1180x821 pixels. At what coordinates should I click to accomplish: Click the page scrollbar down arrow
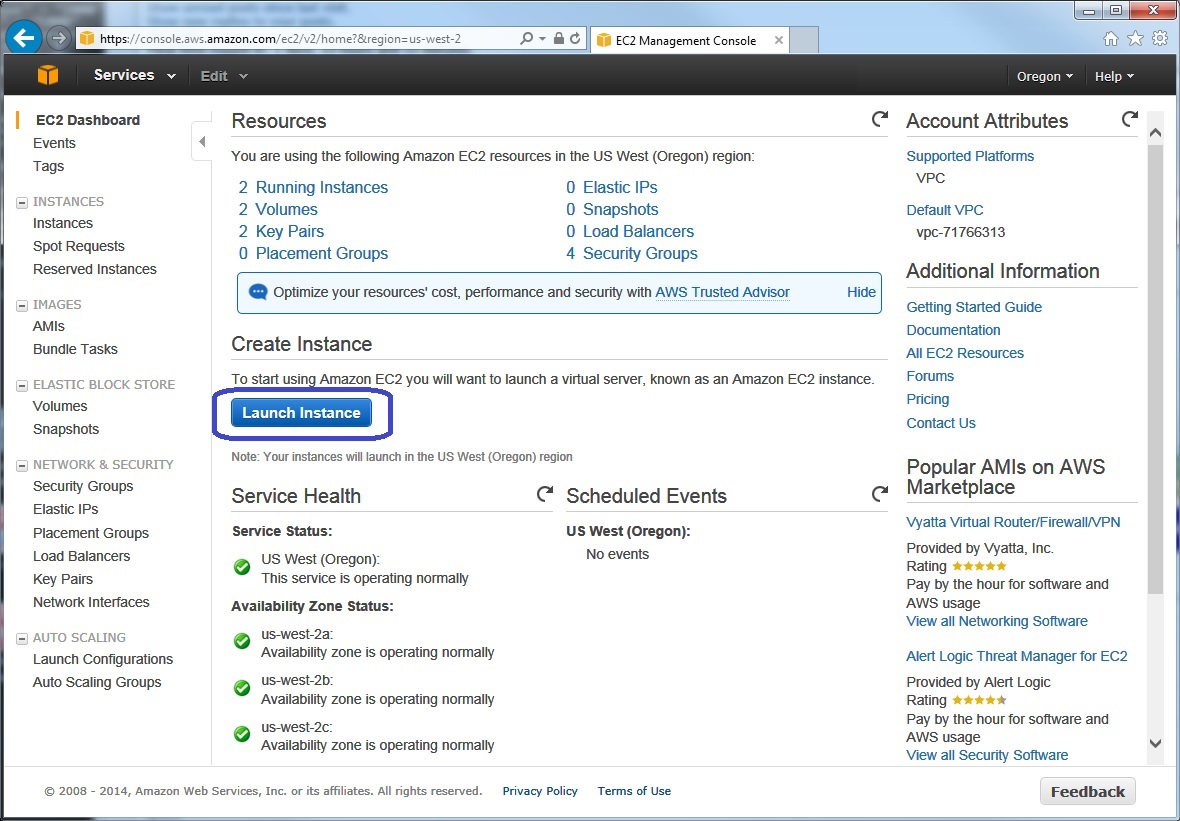(1155, 743)
